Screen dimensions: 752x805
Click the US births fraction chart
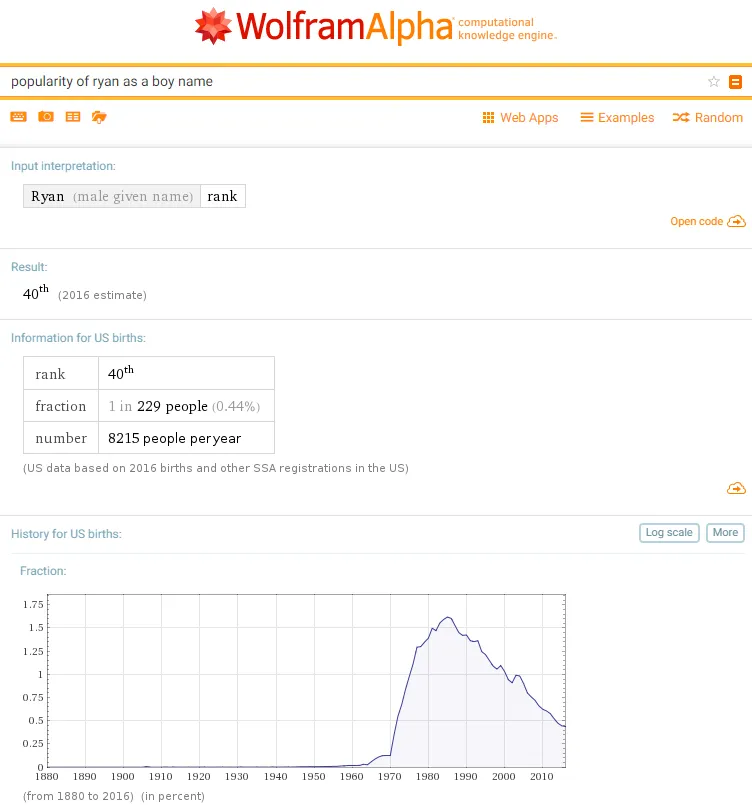(306, 681)
